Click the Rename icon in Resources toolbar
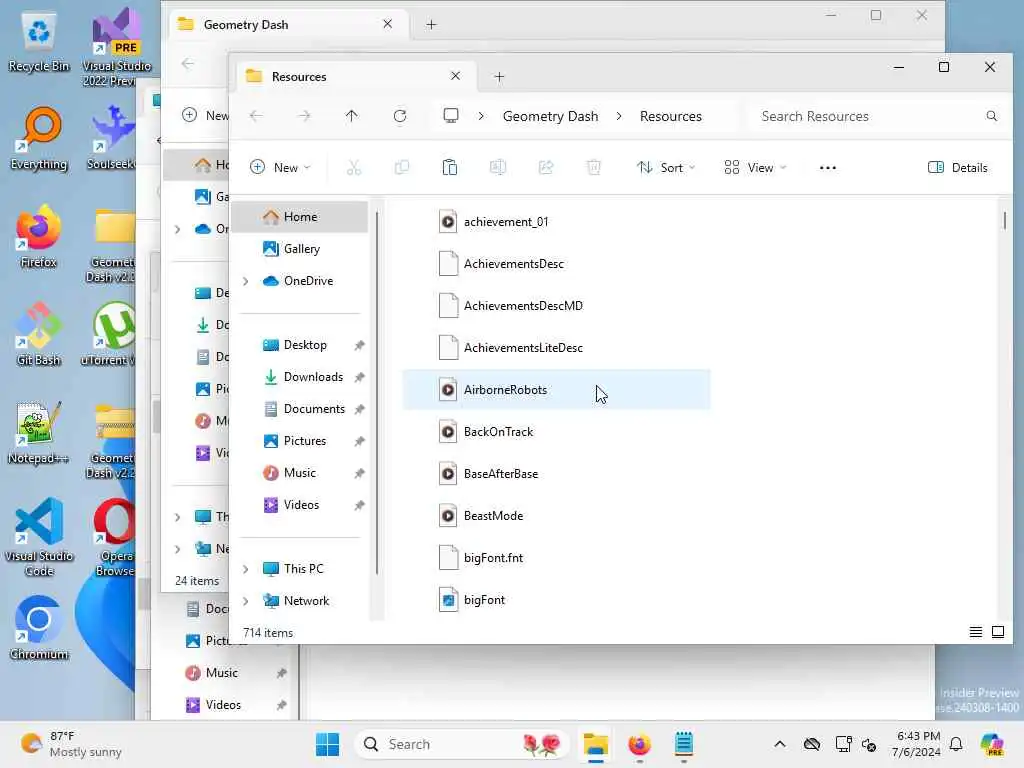This screenshot has width=1024, height=768. pyautogui.click(x=498, y=168)
